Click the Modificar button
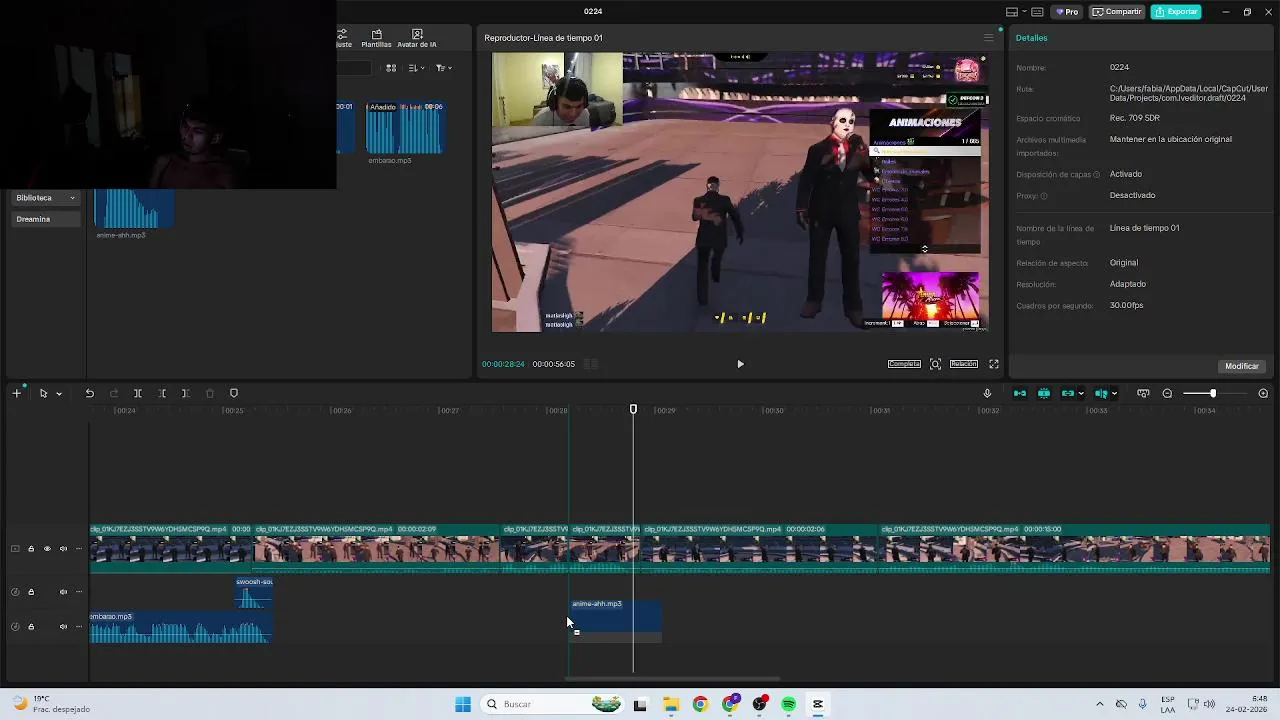The image size is (1280, 720). (1242, 366)
